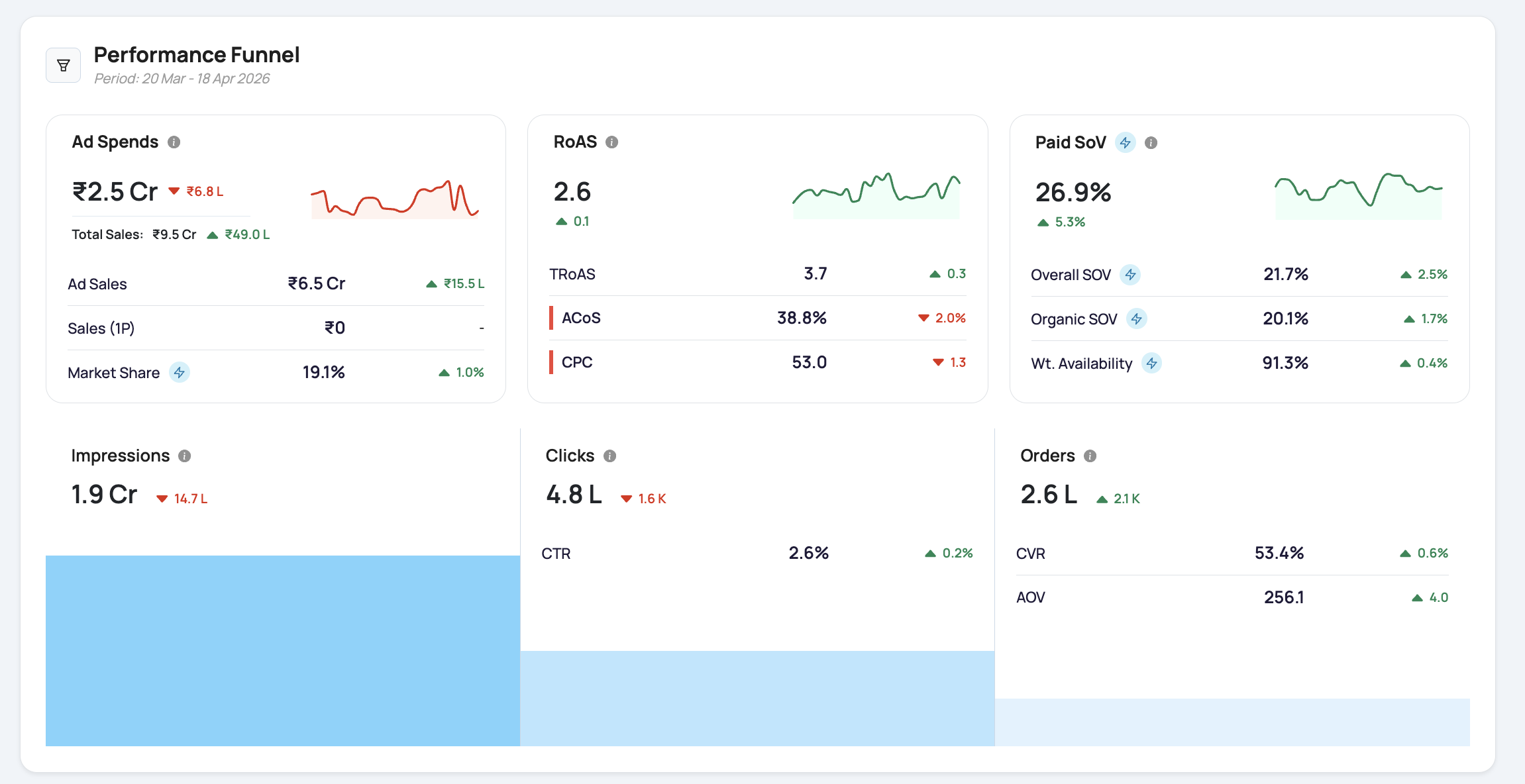Click the Wt. Availability label
Screen dimensions: 1525x784
1082,364
